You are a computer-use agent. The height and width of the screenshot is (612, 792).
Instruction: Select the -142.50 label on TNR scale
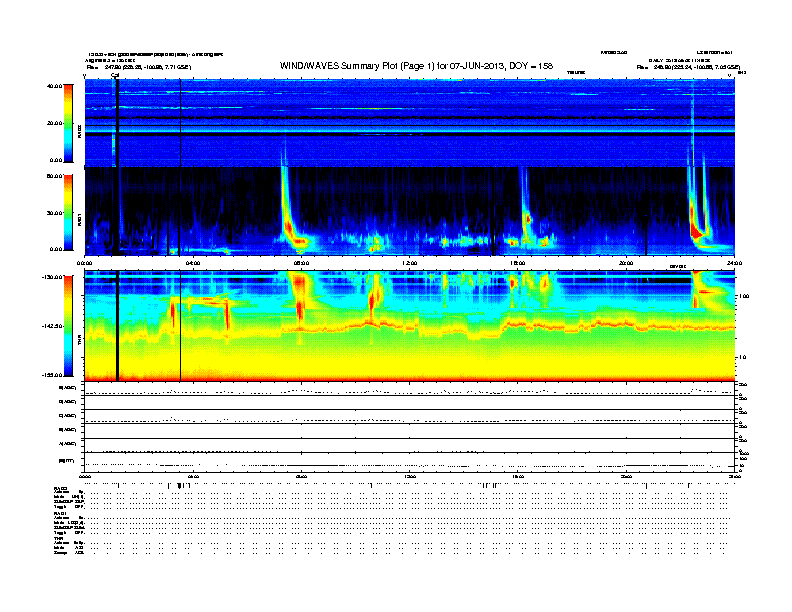click(x=52, y=326)
